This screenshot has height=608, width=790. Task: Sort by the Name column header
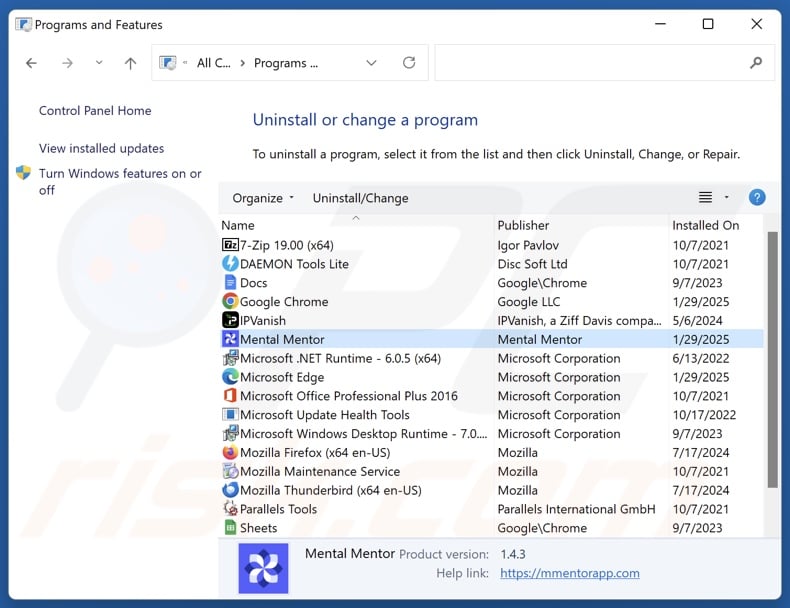pos(238,225)
